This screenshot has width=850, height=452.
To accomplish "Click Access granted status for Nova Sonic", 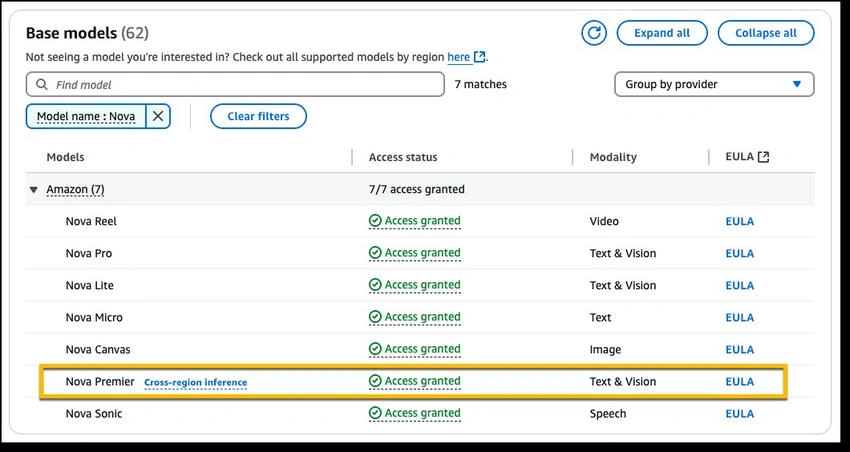I will [415, 414].
